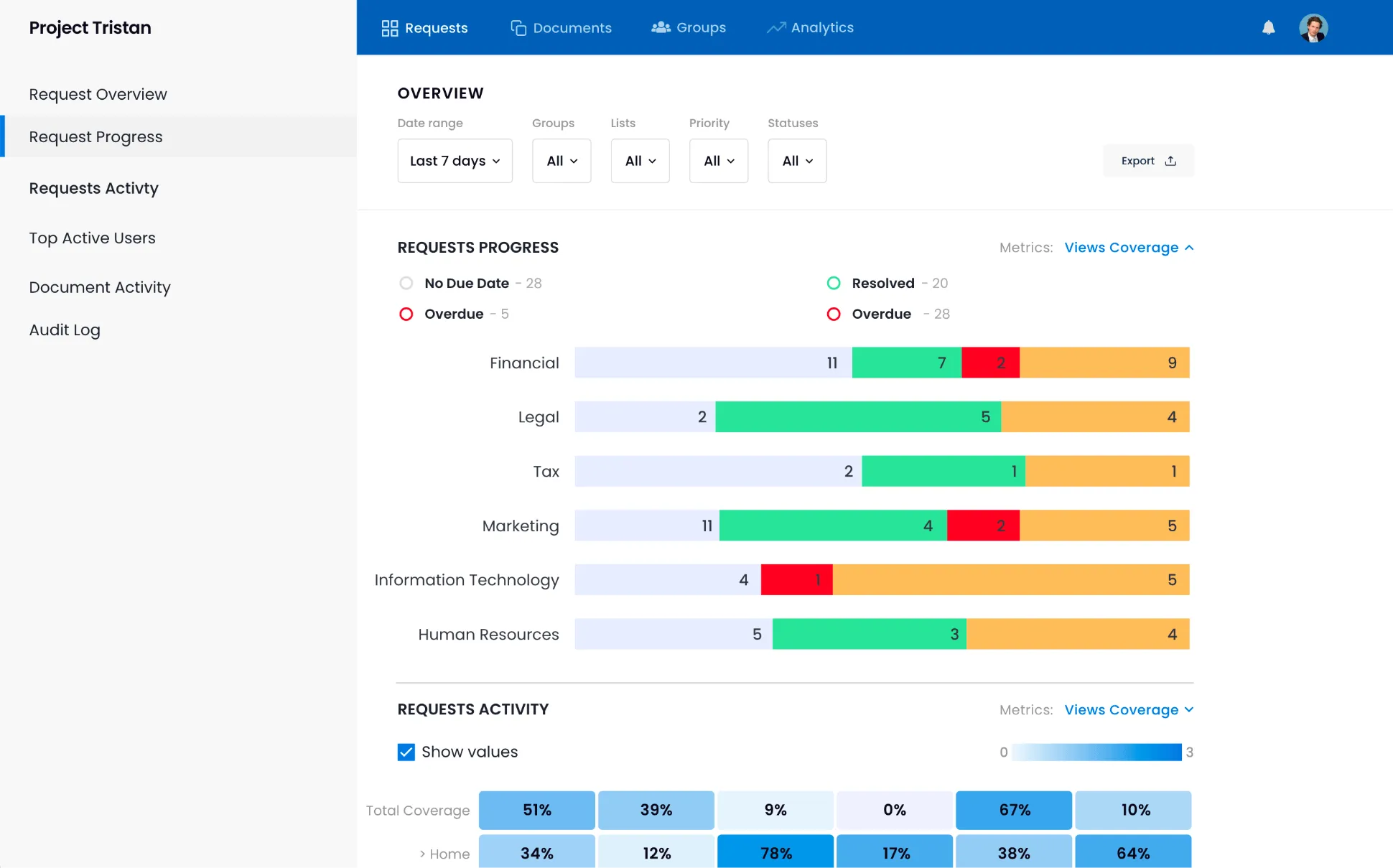Image resolution: width=1393 pixels, height=868 pixels.
Task: Open the Last 7 days date dropdown
Action: pyautogui.click(x=455, y=161)
